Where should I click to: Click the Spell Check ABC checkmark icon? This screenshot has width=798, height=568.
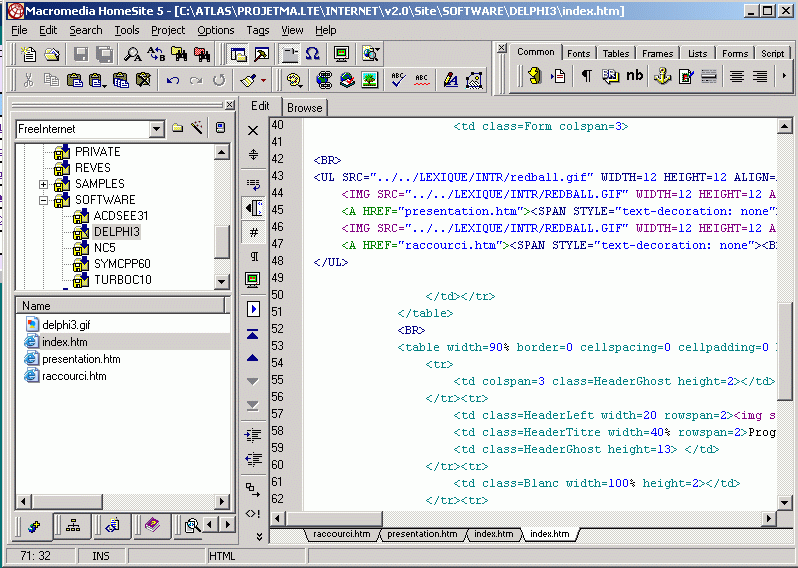[398, 80]
